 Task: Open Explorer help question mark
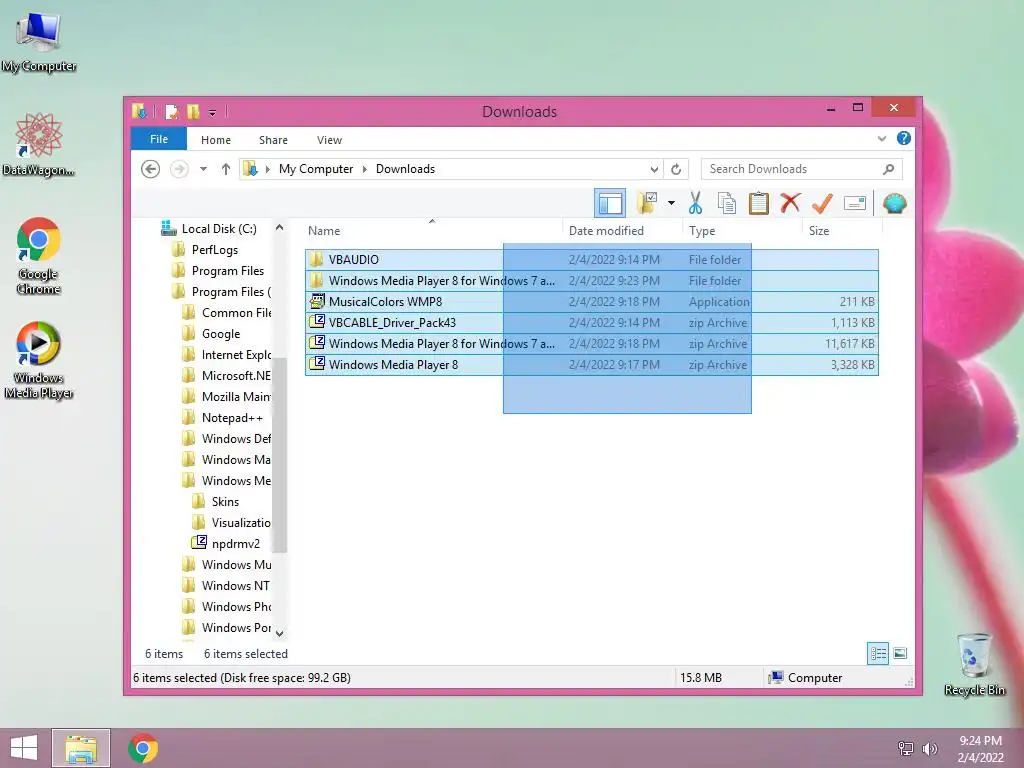pyautogui.click(x=904, y=138)
